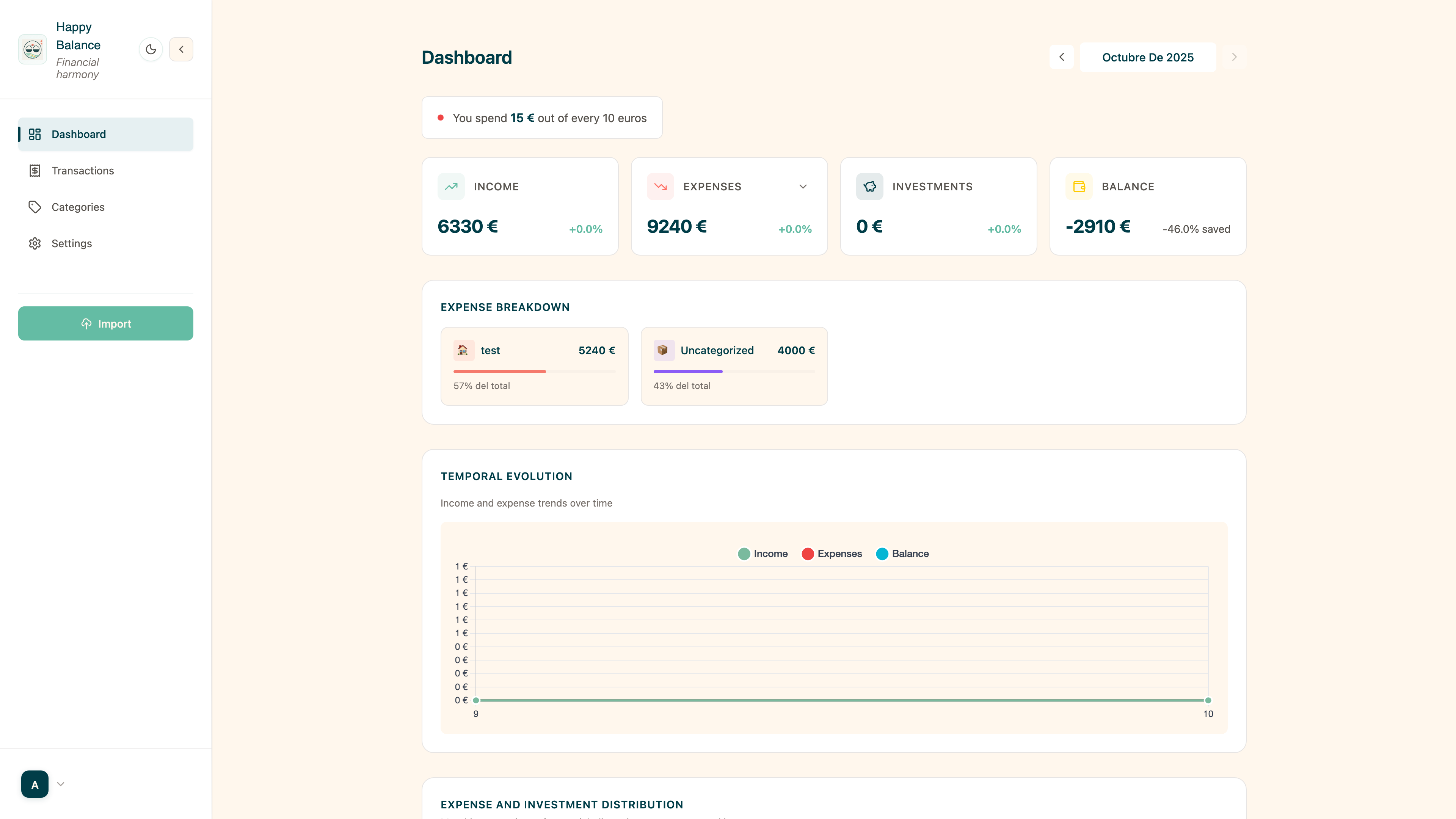Image resolution: width=1456 pixels, height=819 pixels.
Task: Toggle the Balance series in chart legend
Action: [902, 554]
